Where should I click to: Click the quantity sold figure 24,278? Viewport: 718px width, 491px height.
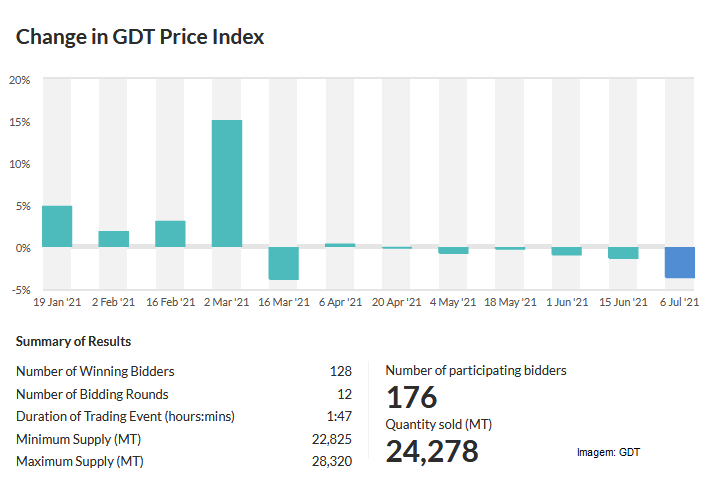click(x=432, y=452)
